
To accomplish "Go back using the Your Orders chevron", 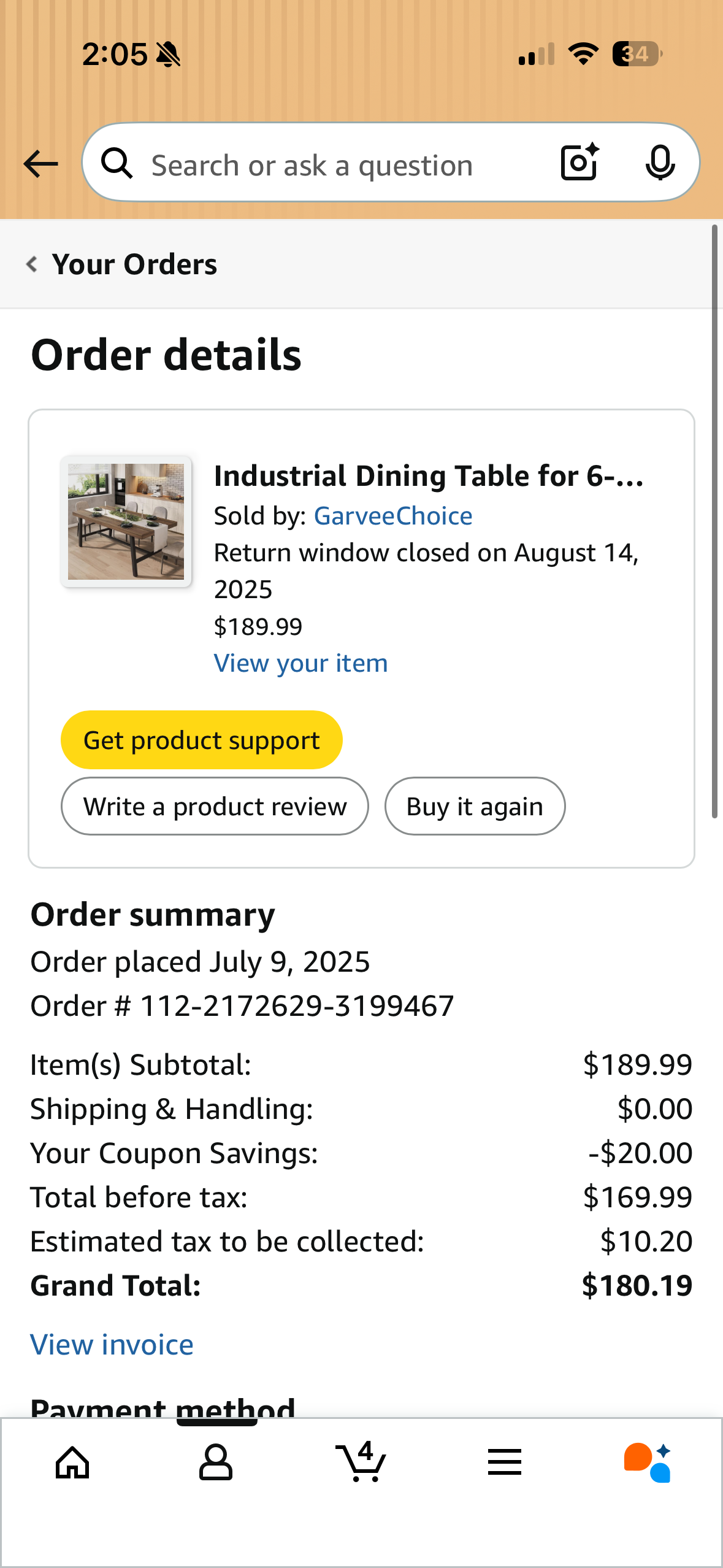I will 33,264.
